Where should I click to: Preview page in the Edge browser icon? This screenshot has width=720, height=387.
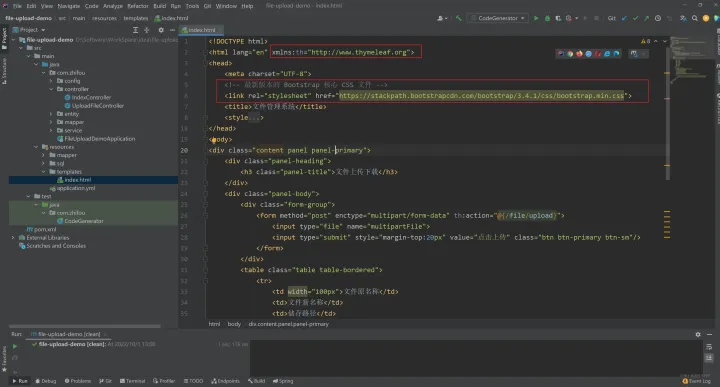click(616, 54)
